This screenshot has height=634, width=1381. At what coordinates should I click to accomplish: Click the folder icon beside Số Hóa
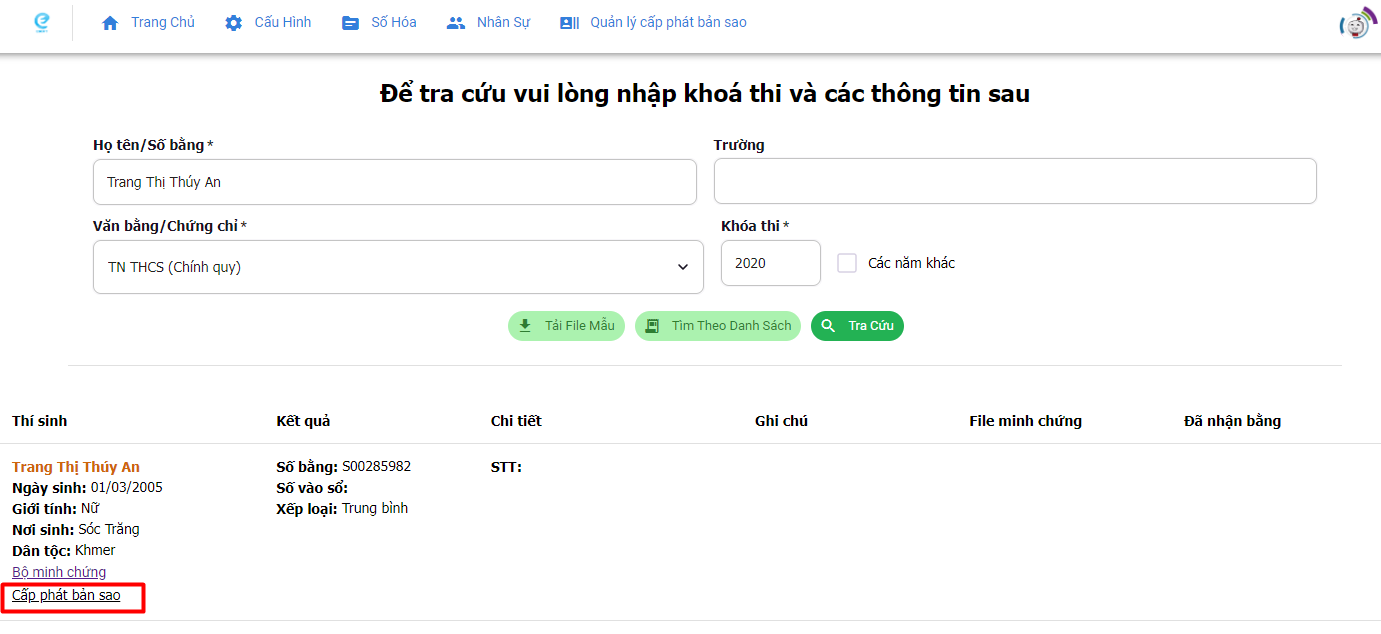[x=350, y=23]
